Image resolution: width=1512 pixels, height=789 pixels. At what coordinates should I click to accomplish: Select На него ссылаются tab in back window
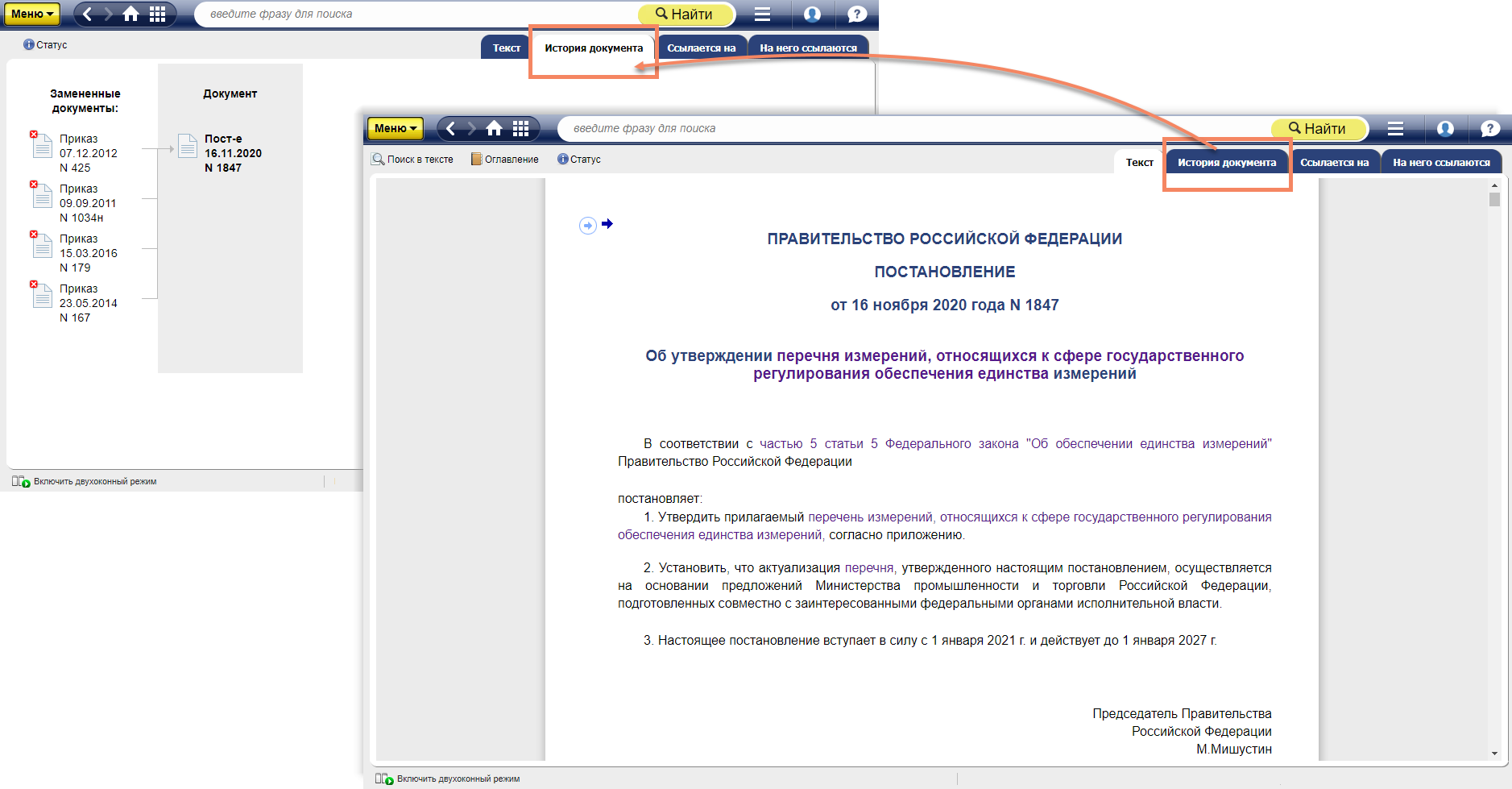click(808, 48)
